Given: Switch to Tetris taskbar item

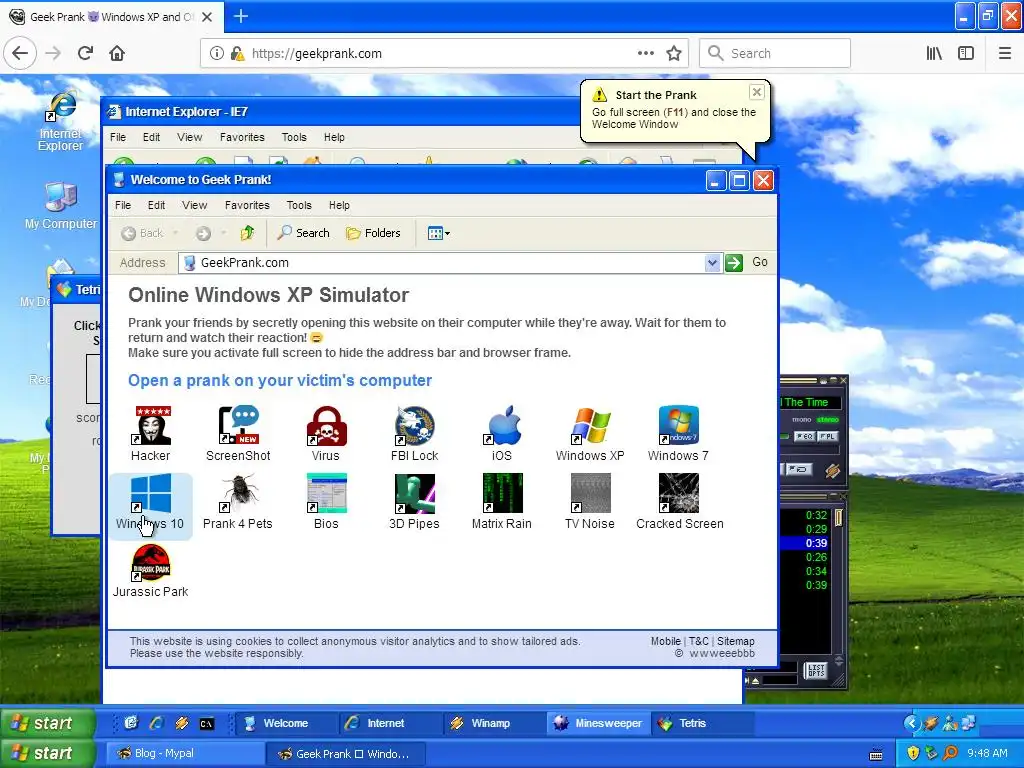Looking at the screenshot, I should click(702, 723).
